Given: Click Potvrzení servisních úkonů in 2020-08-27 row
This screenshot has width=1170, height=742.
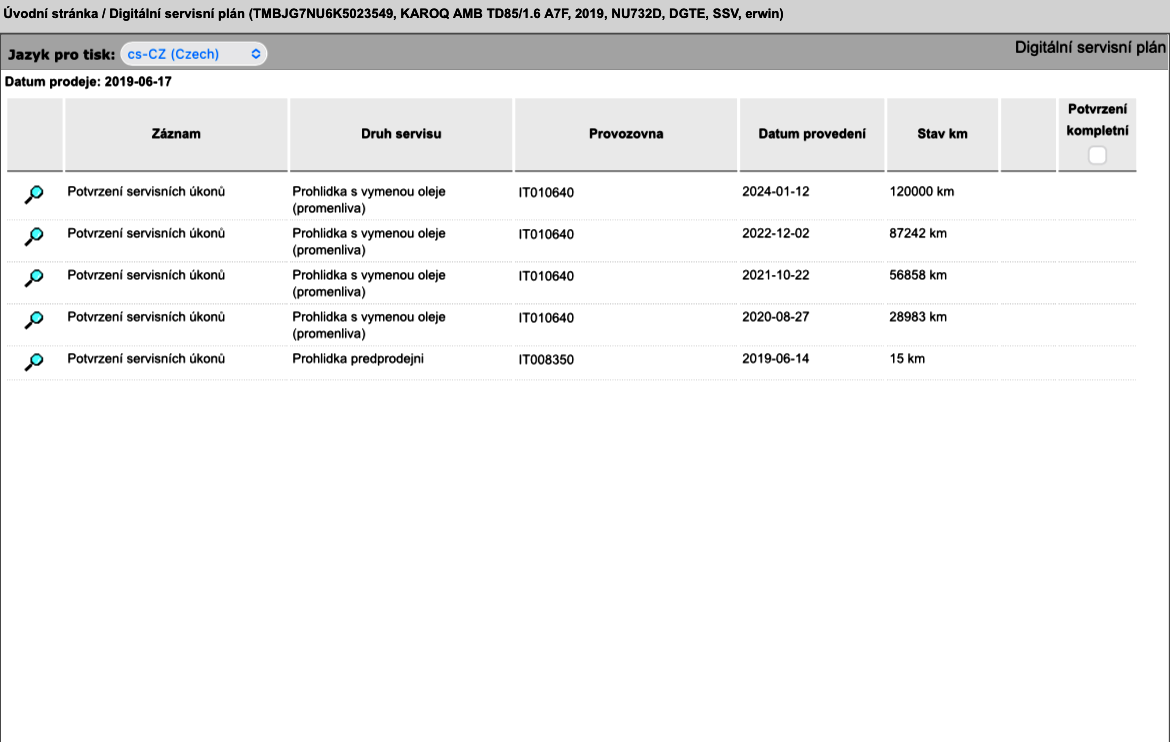Looking at the screenshot, I should (146, 317).
